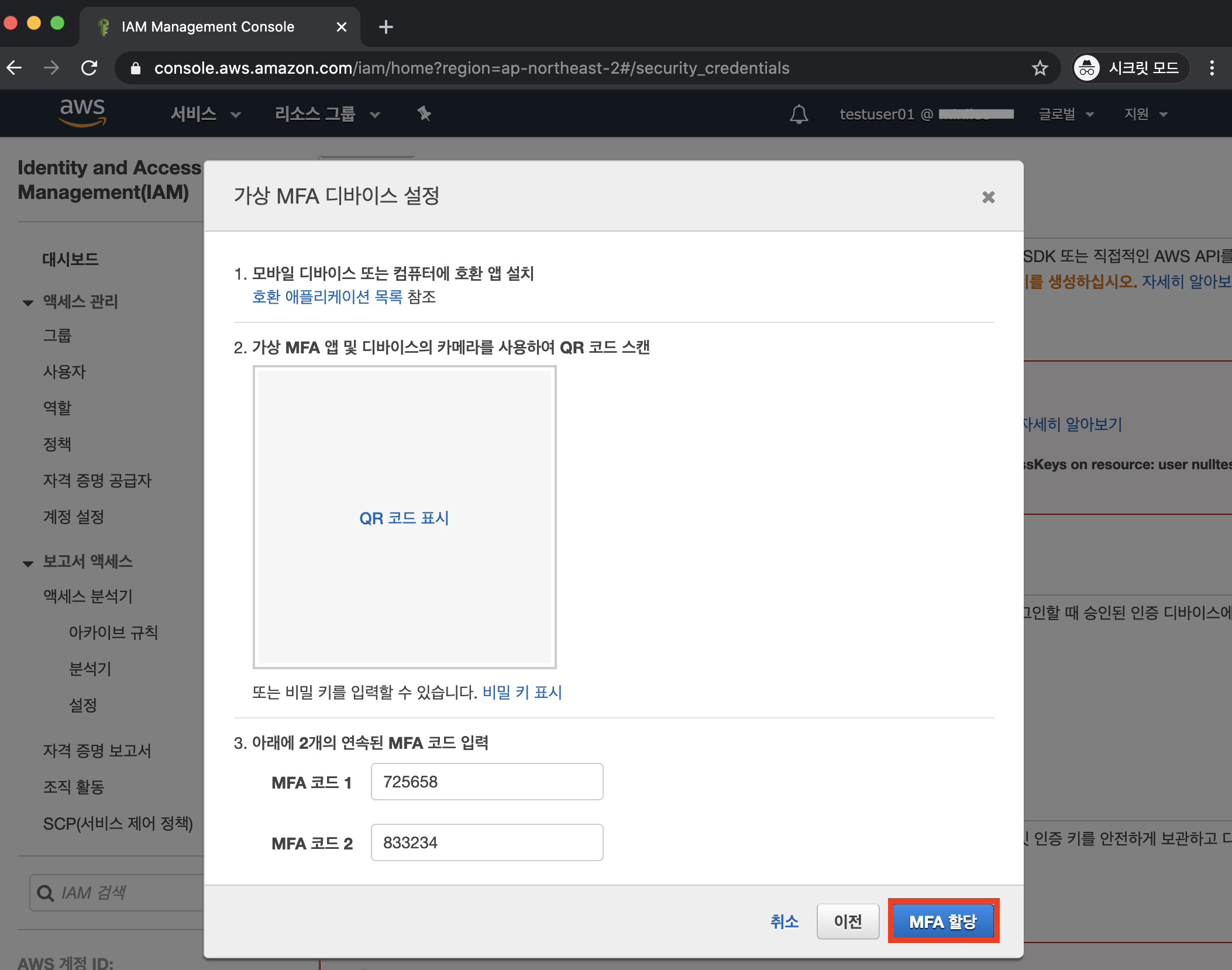Click the notification bell icon
This screenshot has width=1232, height=970.
tap(799, 114)
